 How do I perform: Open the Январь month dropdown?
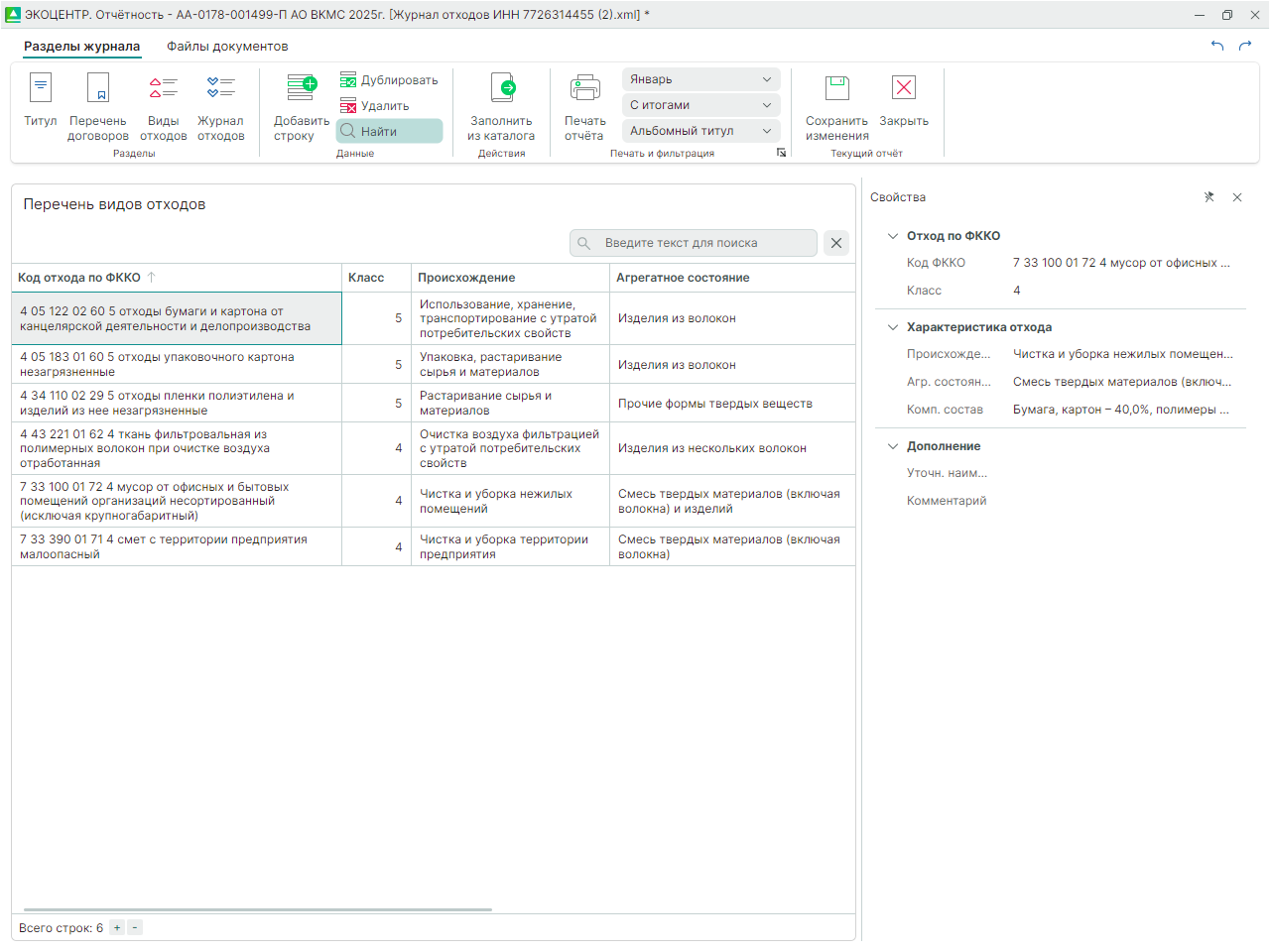click(x=700, y=79)
